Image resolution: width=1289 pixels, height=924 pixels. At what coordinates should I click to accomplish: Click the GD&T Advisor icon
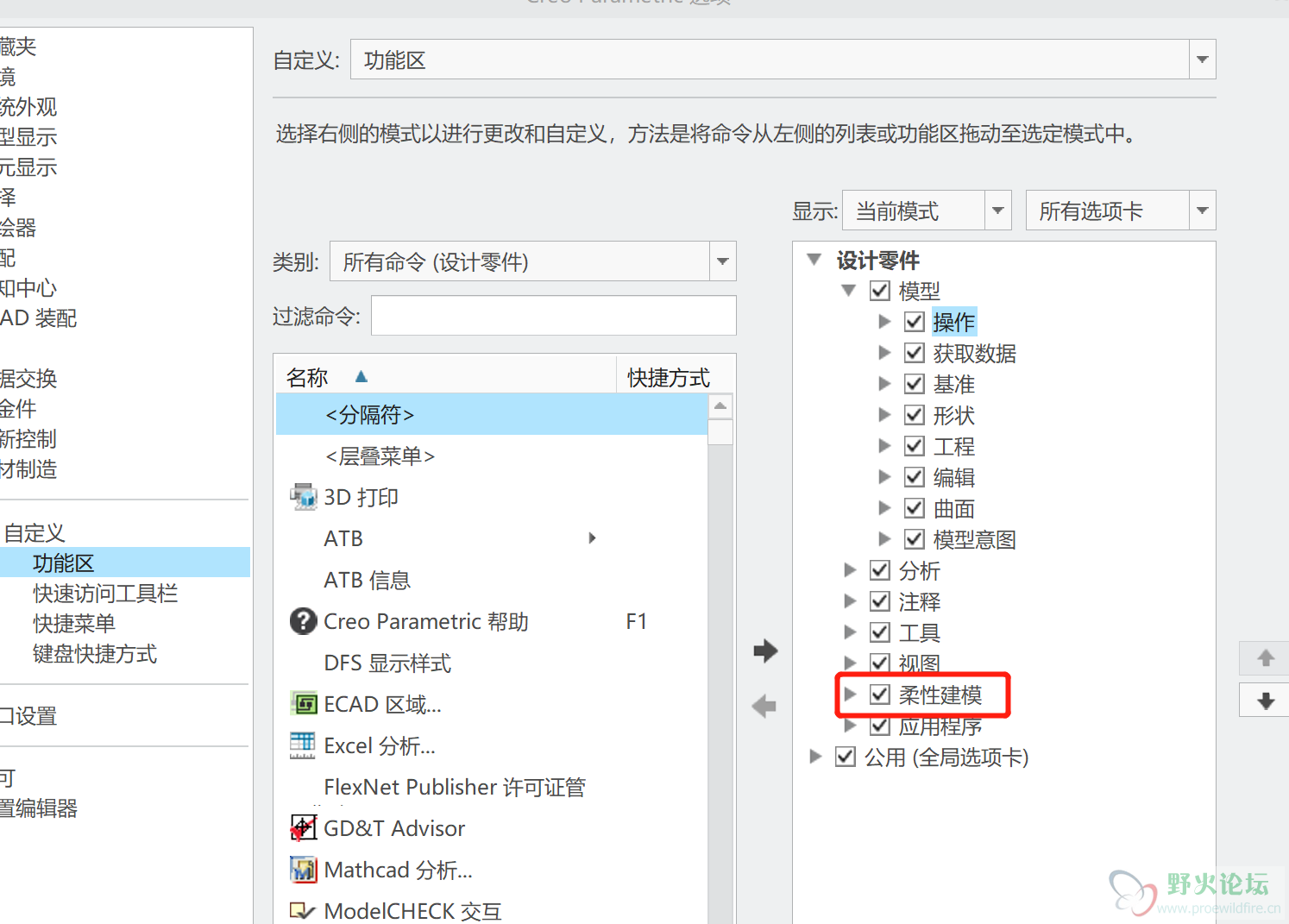[303, 828]
